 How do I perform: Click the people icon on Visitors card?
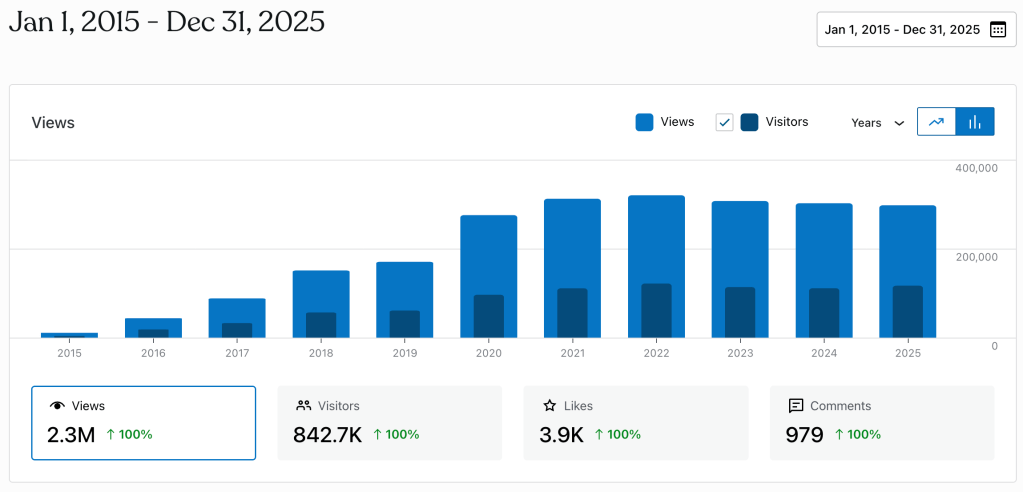[x=303, y=406]
